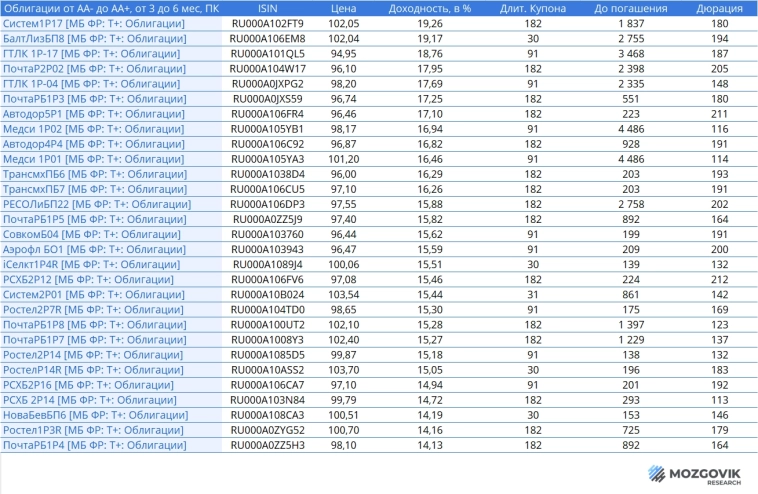Click the Цена column header

[343, 8]
